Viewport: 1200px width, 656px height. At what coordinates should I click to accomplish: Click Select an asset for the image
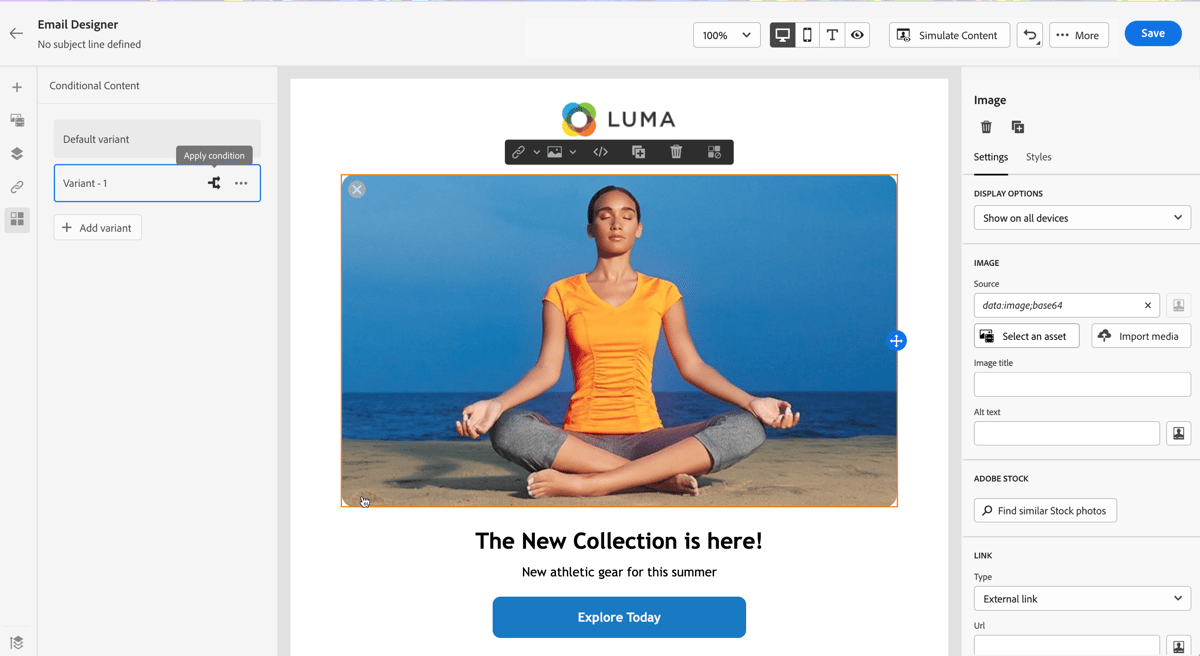(1026, 335)
